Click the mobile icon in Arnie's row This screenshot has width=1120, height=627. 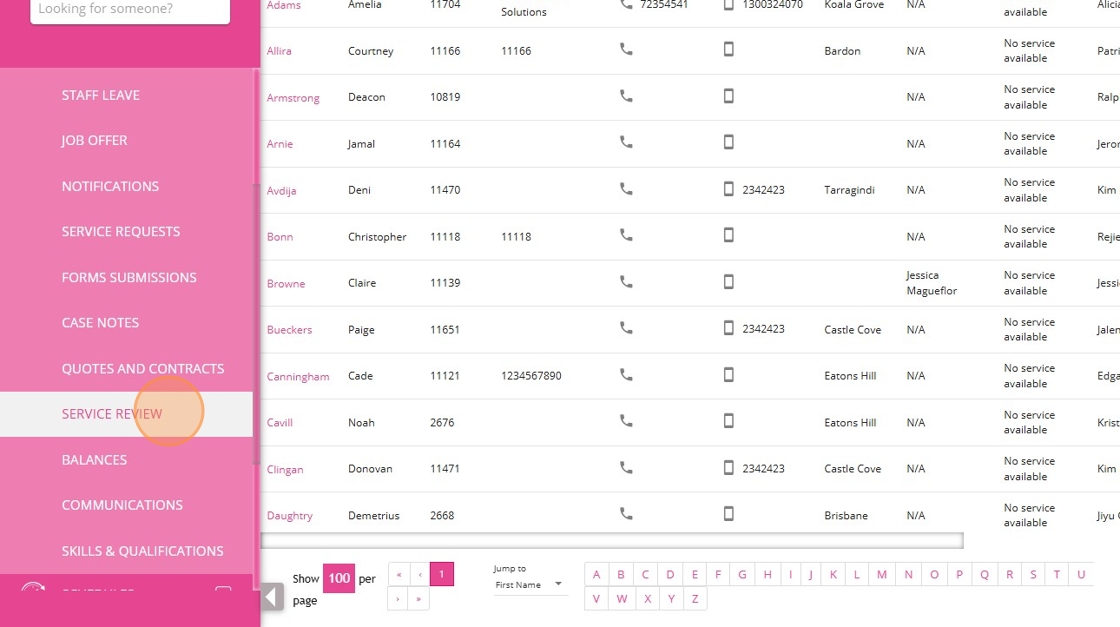(729, 142)
